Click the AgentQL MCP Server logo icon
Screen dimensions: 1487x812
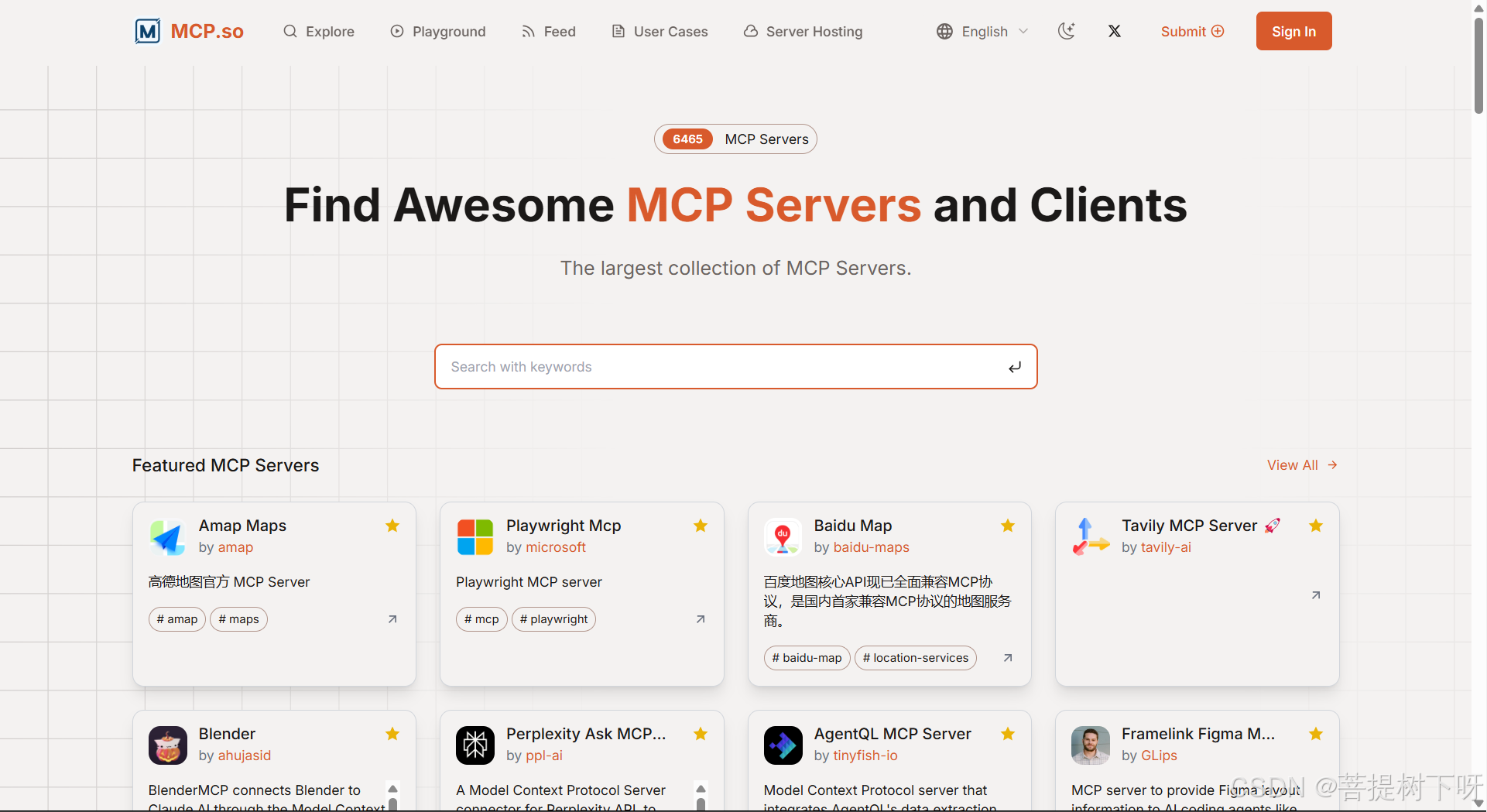tap(783, 745)
